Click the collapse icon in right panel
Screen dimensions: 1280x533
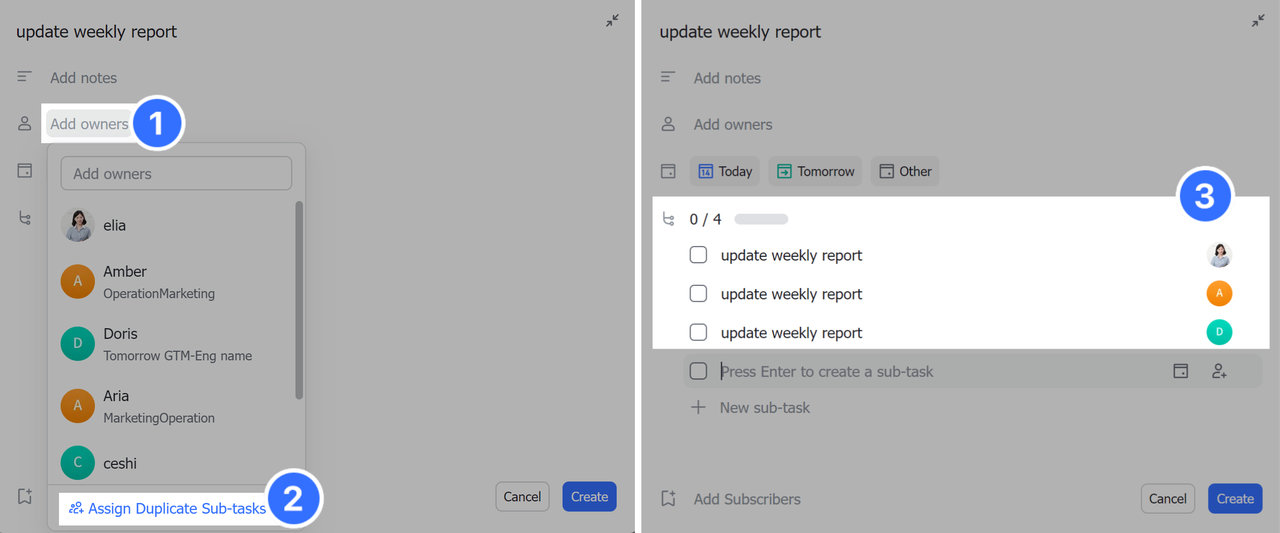point(1258,21)
